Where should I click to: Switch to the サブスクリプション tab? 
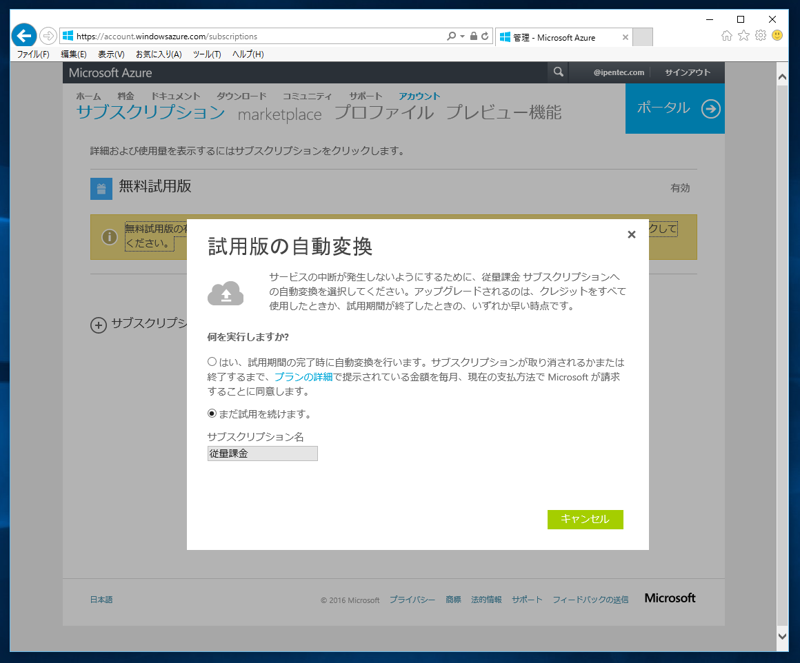click(151, 112)
